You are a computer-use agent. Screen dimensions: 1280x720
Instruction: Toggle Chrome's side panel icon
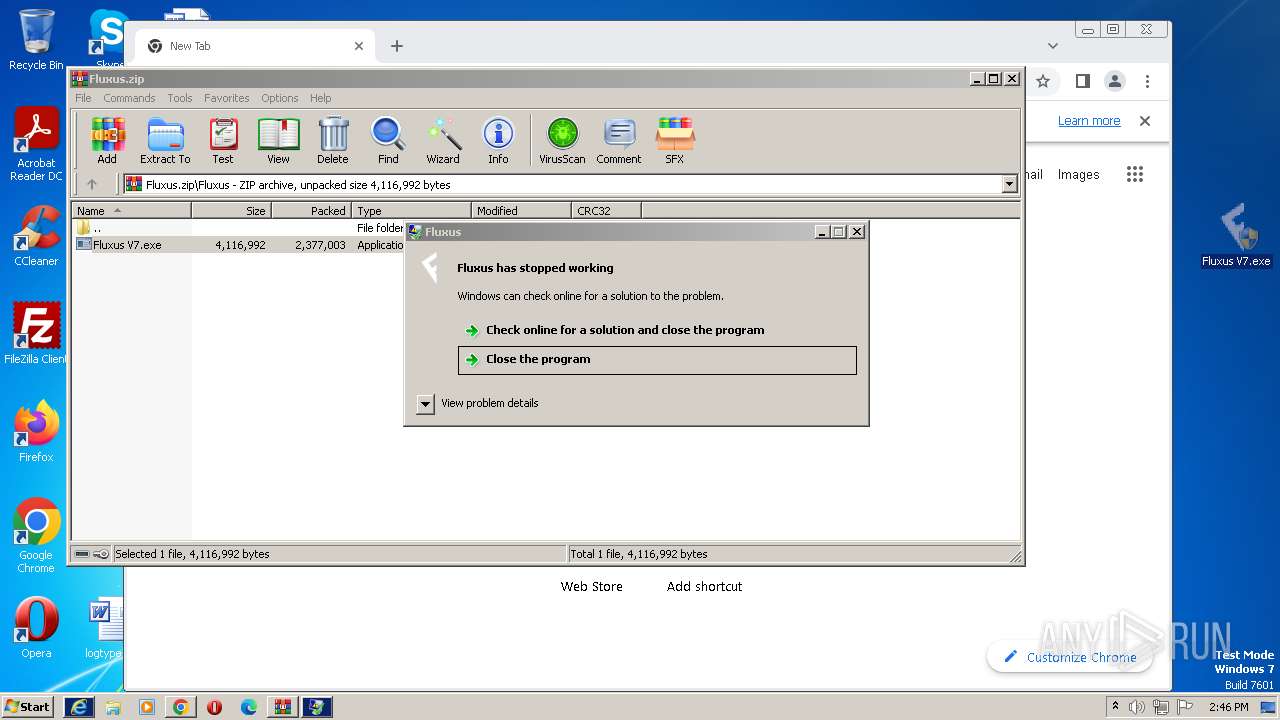[x=1082, y=81]
